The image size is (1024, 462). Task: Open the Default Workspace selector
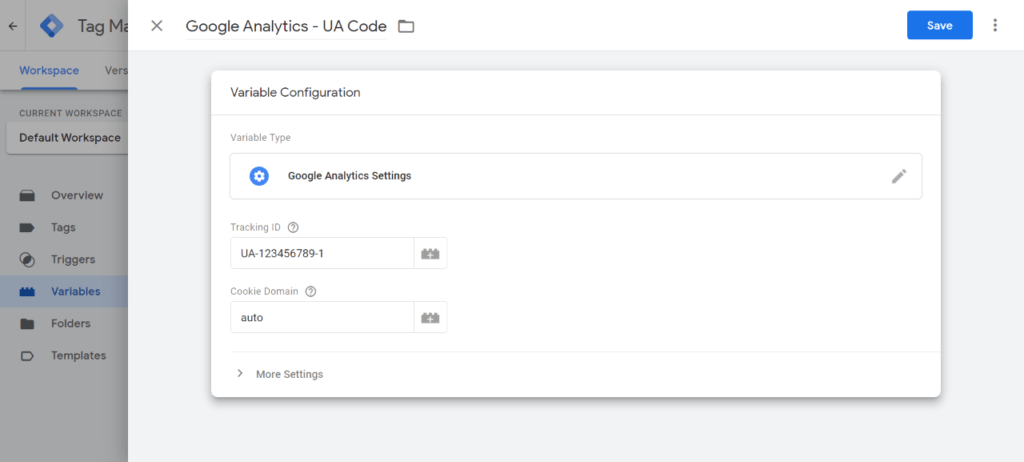click(x=67, y=138)
